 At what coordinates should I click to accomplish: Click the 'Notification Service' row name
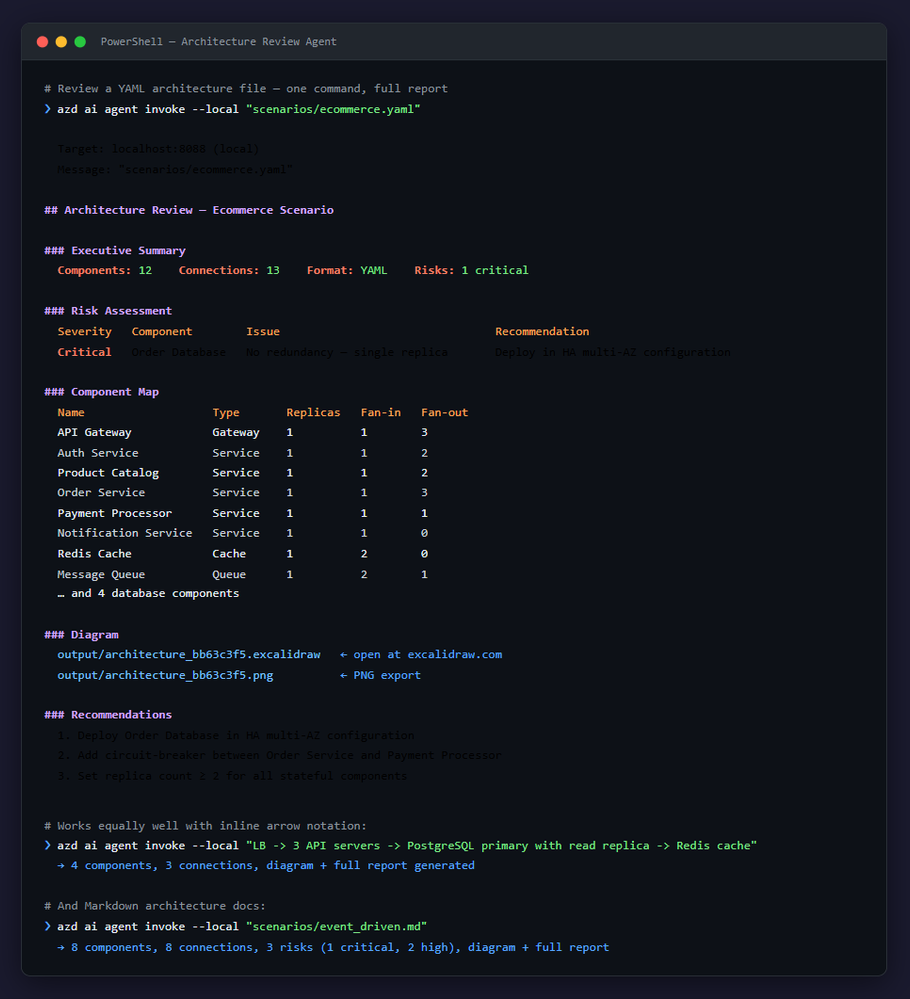[125, 533]
